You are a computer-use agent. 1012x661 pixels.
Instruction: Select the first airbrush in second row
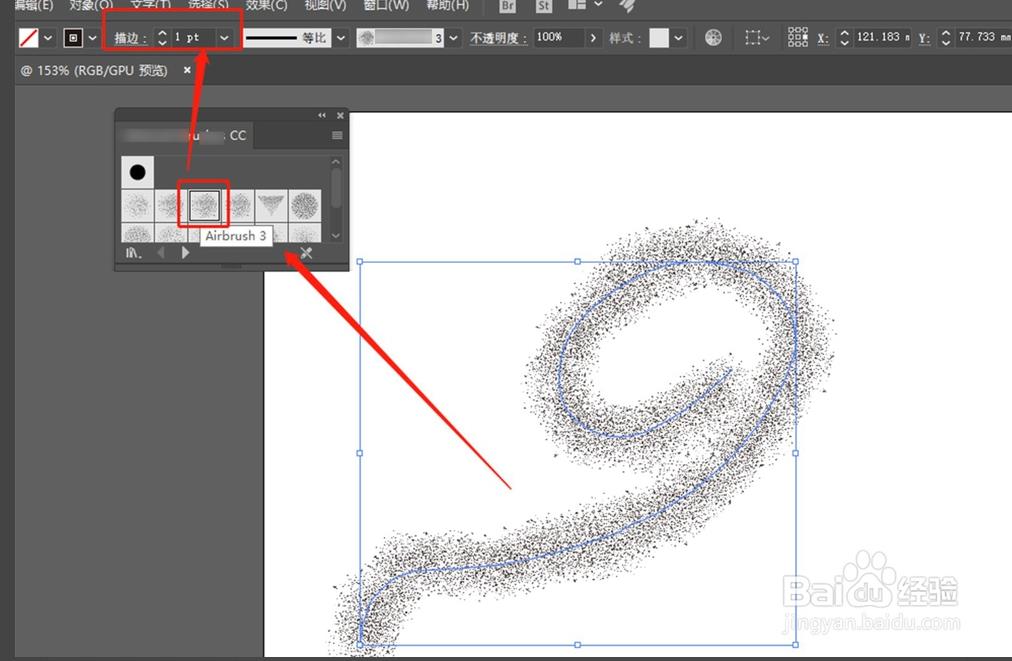click(x=137, y=206)
